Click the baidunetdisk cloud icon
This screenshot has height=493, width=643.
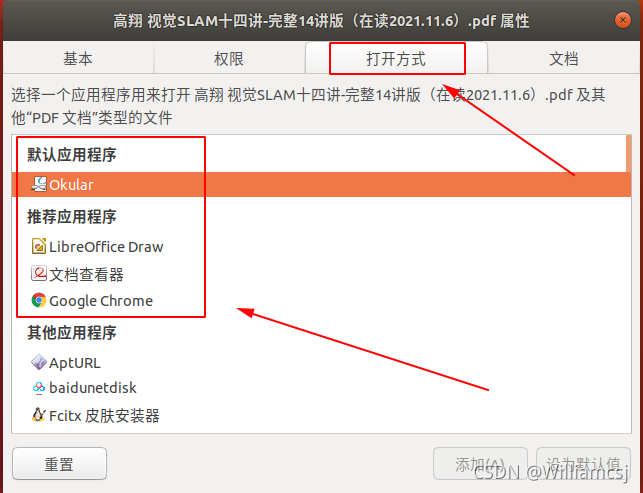(x=39, y=388)
